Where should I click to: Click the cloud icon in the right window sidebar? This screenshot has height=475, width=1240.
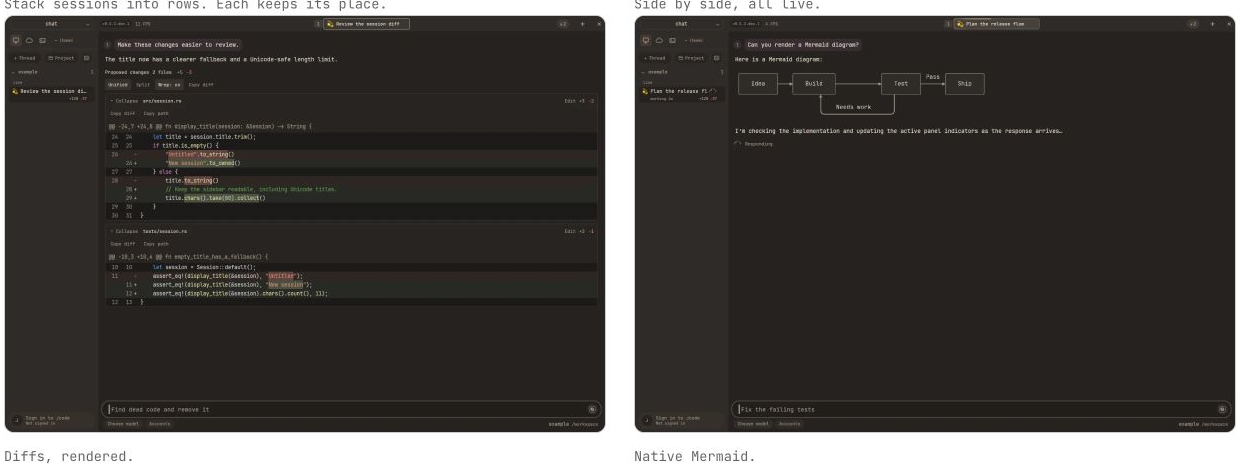[x=657, y=40]
